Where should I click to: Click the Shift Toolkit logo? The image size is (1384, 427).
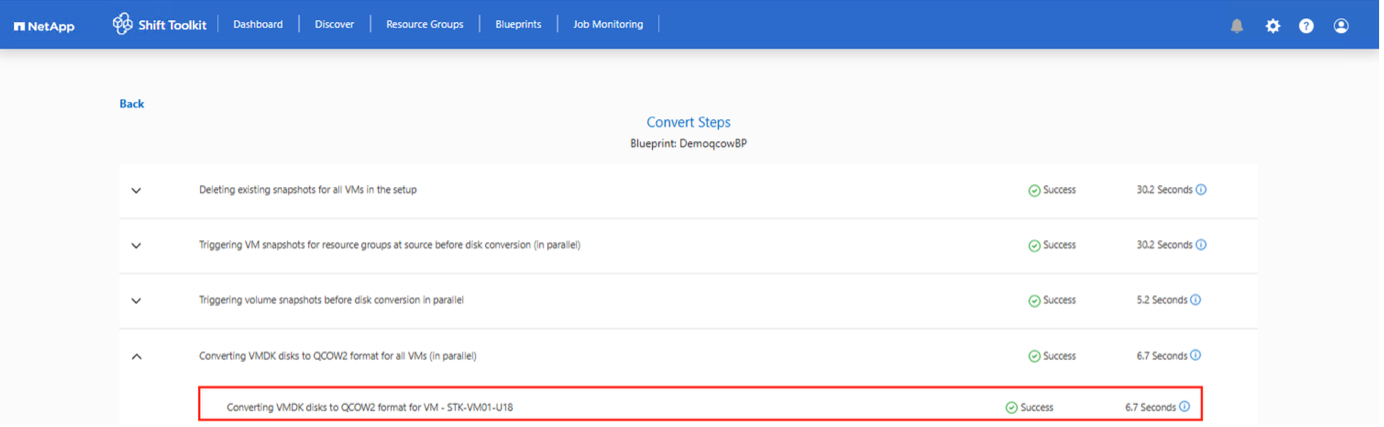click(x=160, y=24)
